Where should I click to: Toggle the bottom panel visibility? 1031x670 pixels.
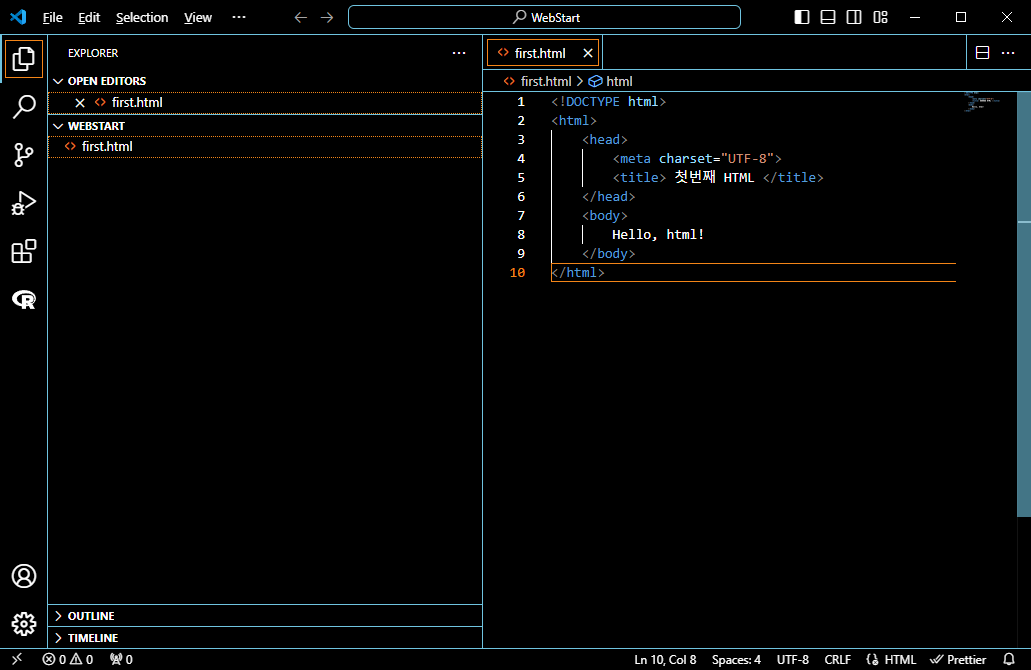coord(828,17)
